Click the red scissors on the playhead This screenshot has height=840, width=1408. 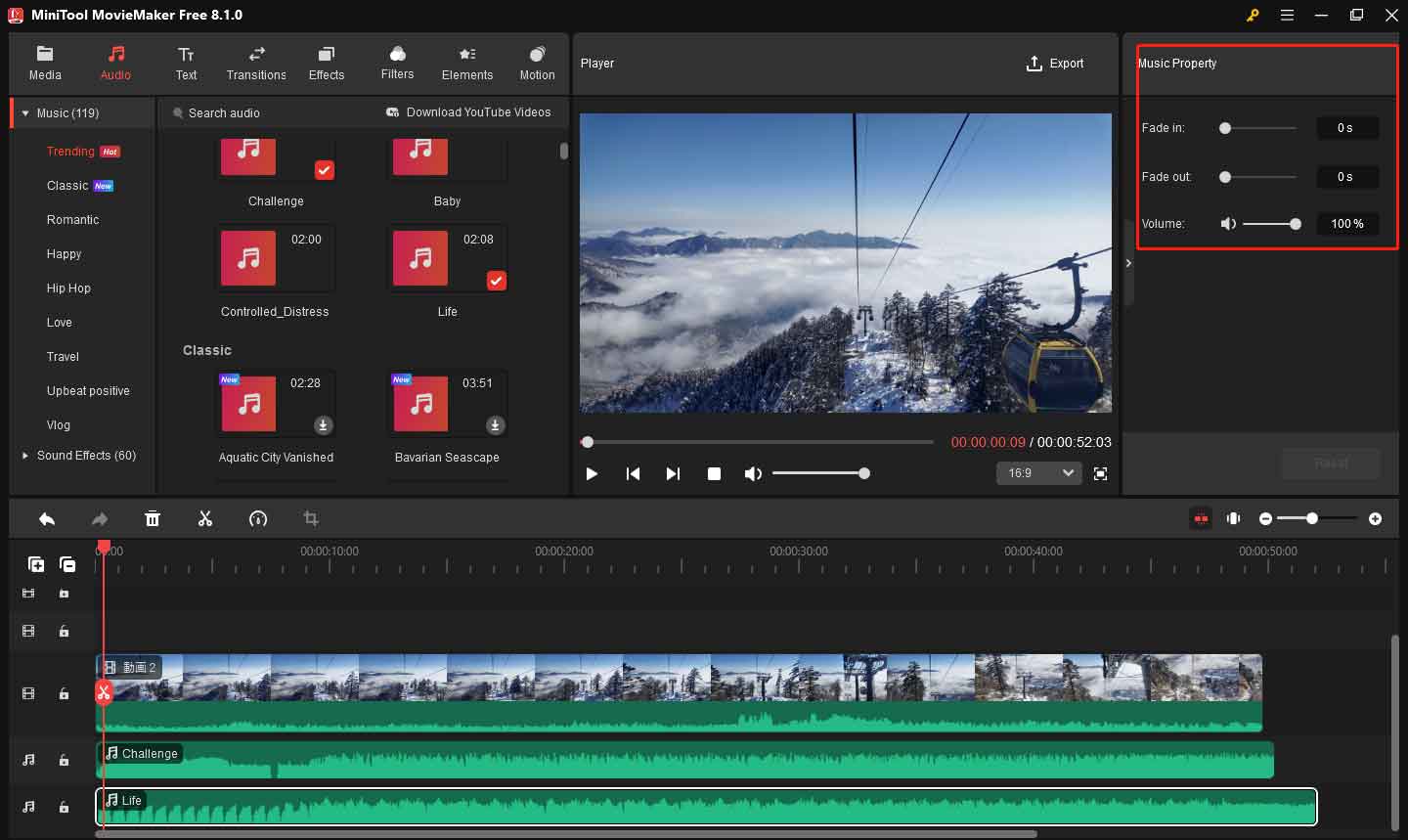click(x=104, y=692)
